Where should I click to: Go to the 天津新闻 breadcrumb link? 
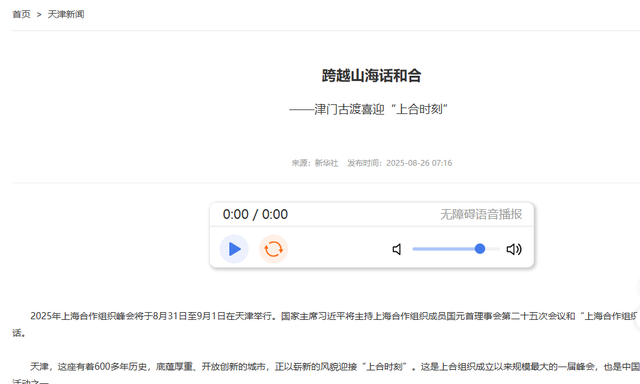(x=66, y=14)
